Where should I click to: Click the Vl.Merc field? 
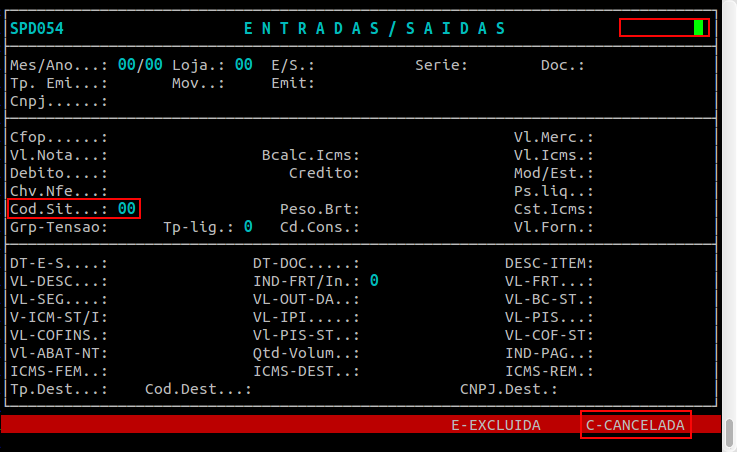640,137
